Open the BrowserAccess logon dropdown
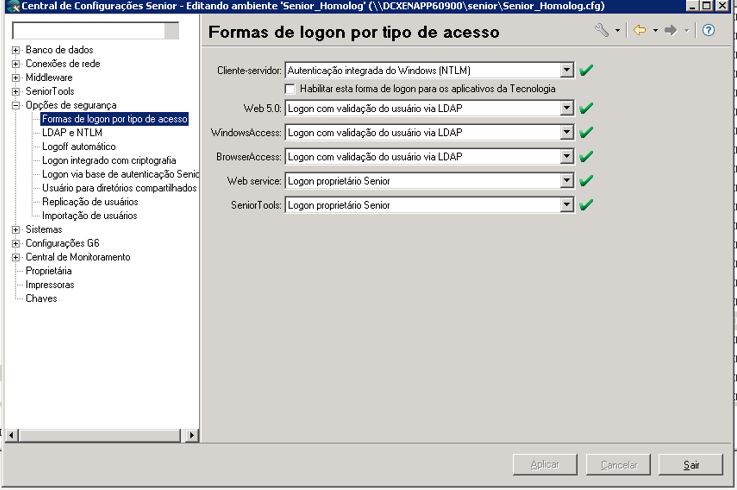737x490 pixels. point(567,157)
